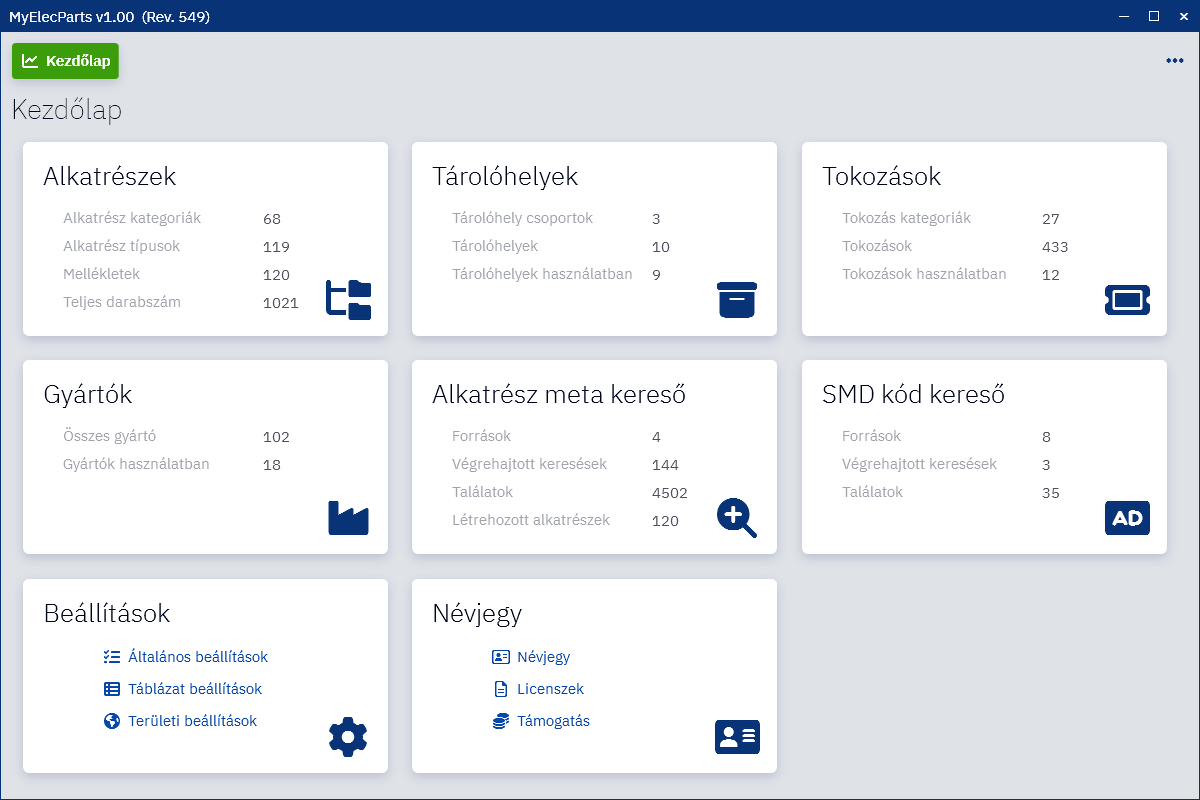Click the document icon beside Licenszek
The height and width of the screenshot is (800, 1200).
(x=501, y=689)
